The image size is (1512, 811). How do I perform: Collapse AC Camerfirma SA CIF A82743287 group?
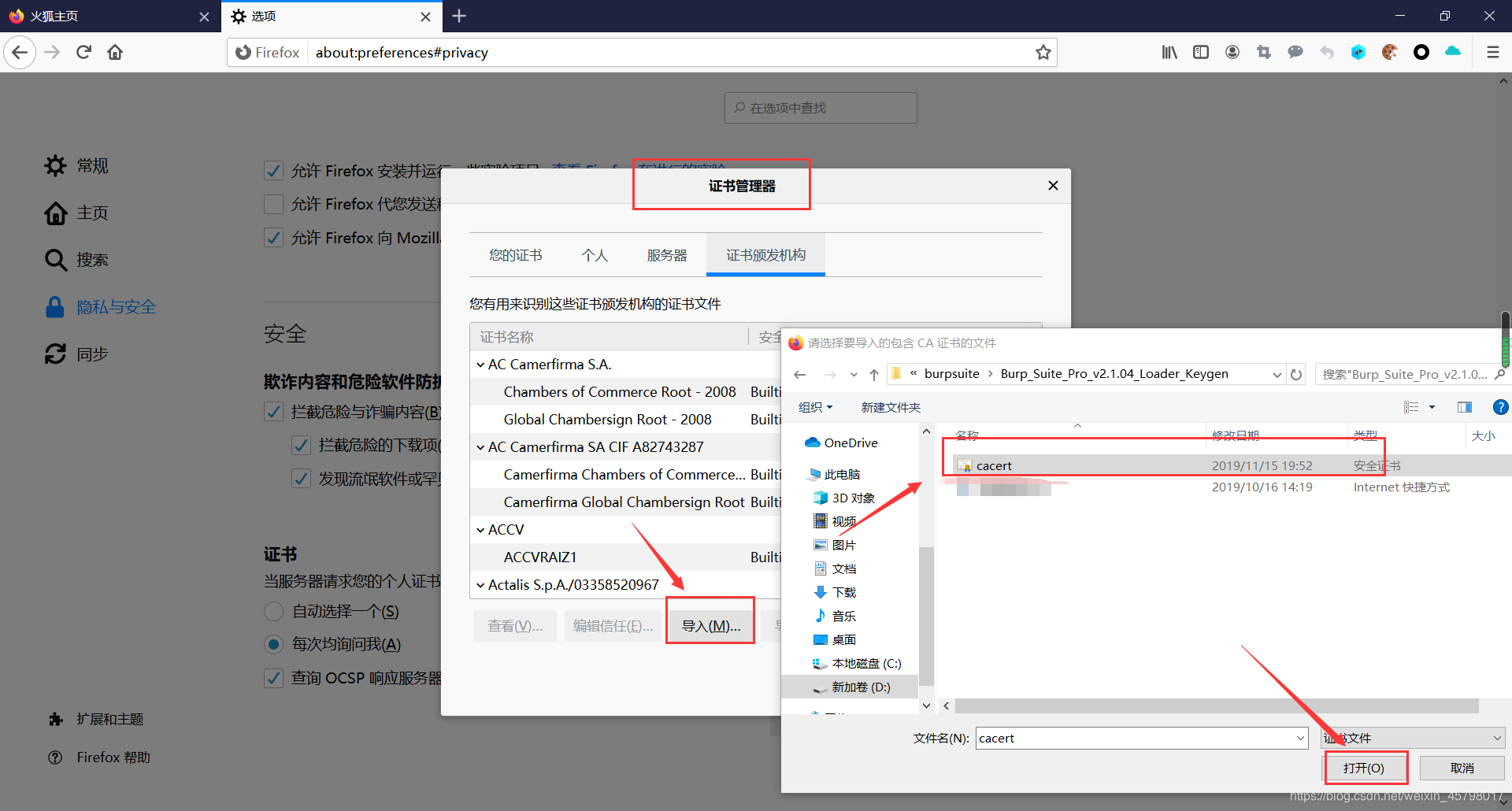point(480,447)
